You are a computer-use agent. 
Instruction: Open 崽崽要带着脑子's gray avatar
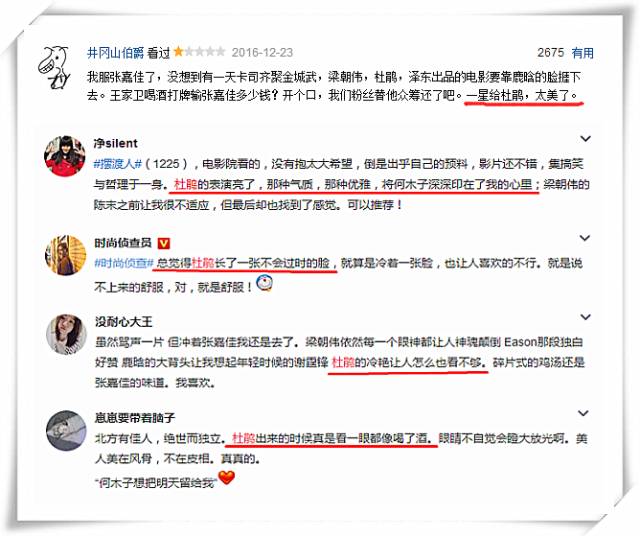tap(67, 430)
